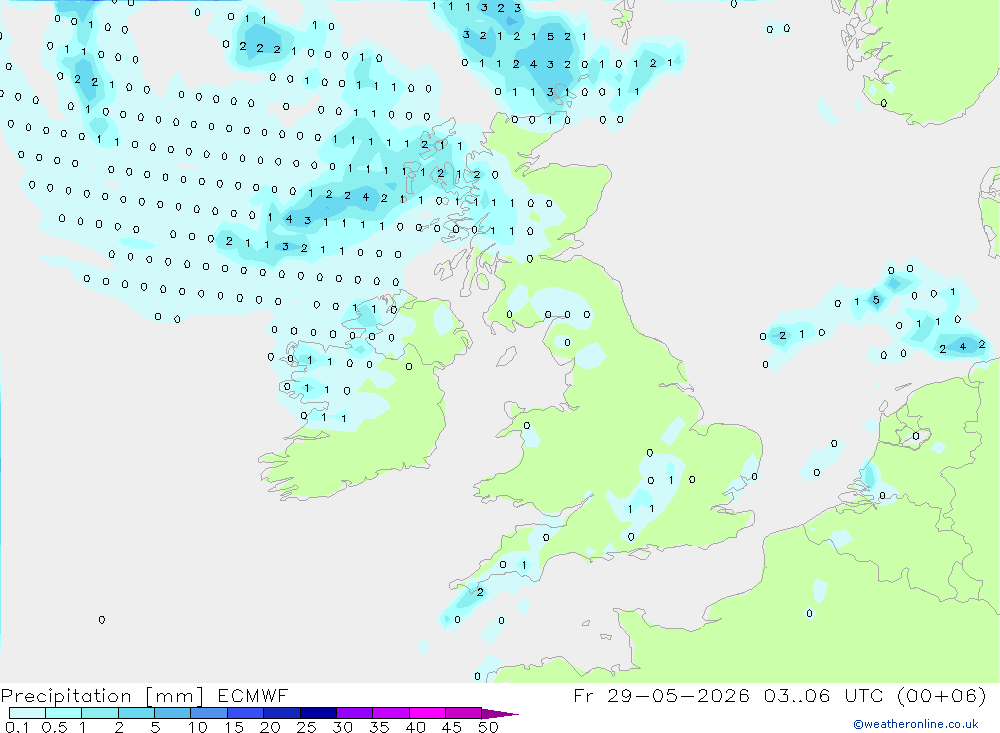Click the 15–20 mm legend swatch
1000x733 pixels.
point(245,713)
